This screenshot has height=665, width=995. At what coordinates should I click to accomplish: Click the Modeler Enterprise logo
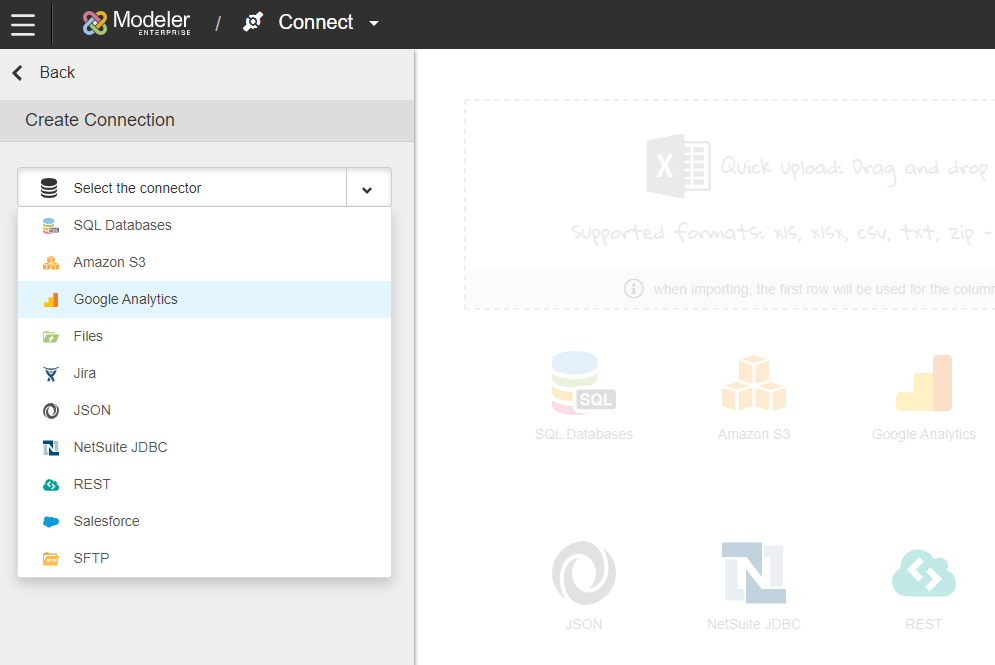pyautogui.click(x=136, y=23)
